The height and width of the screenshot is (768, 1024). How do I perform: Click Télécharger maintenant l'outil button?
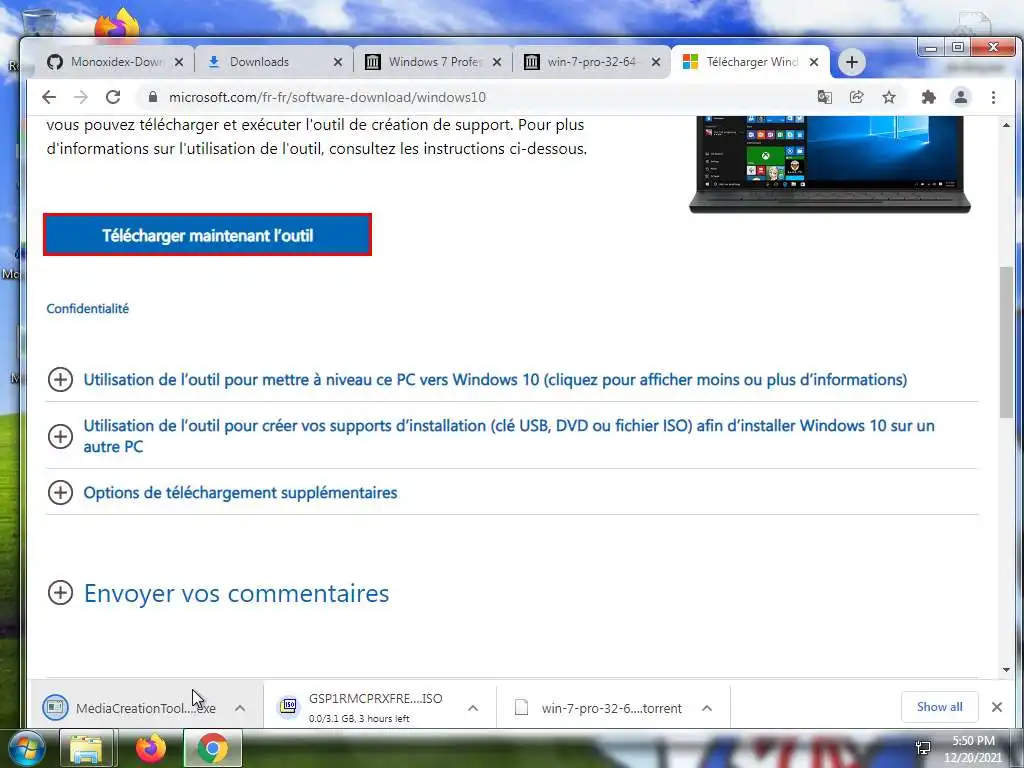208,235
